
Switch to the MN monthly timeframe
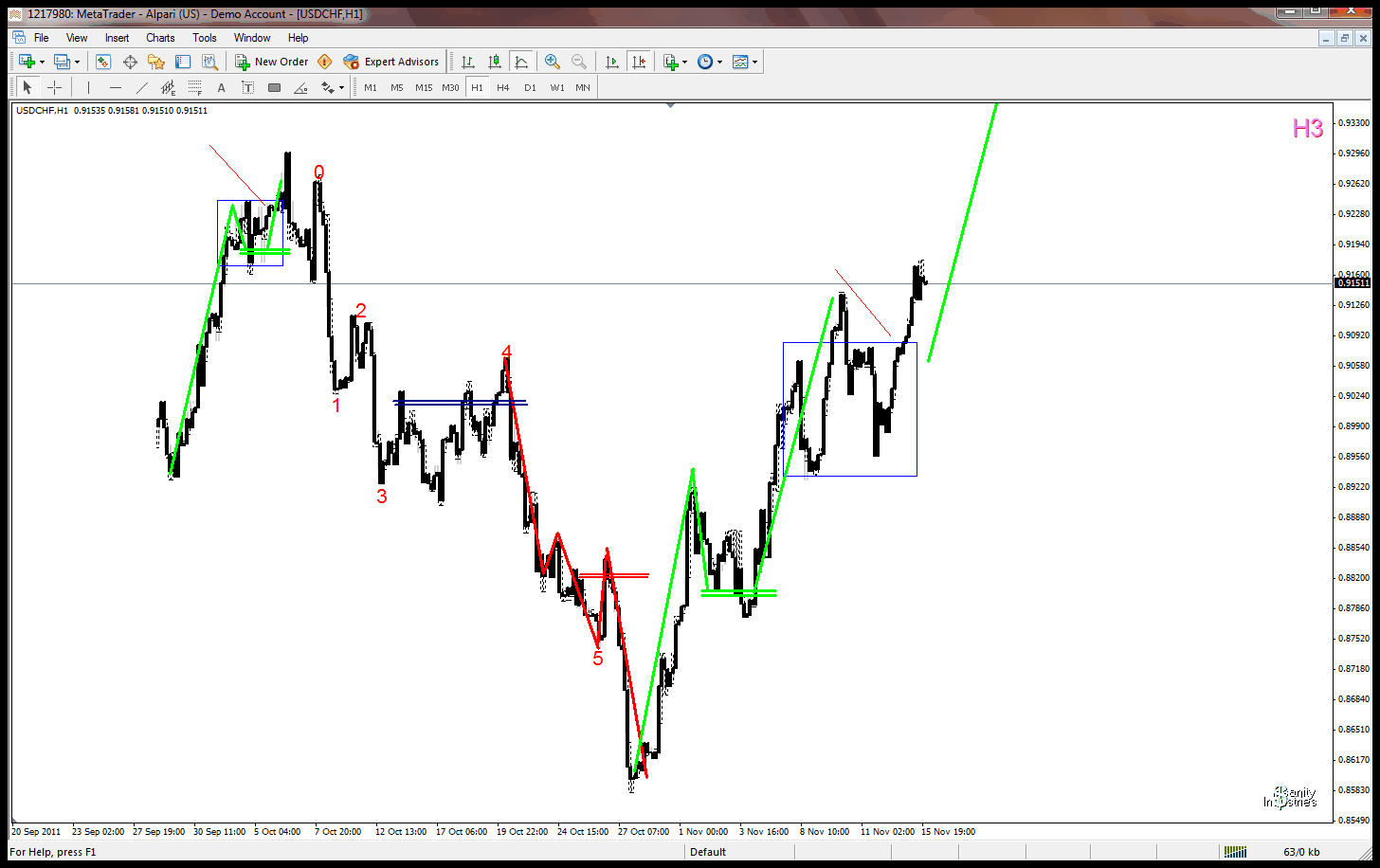[583, 87]
